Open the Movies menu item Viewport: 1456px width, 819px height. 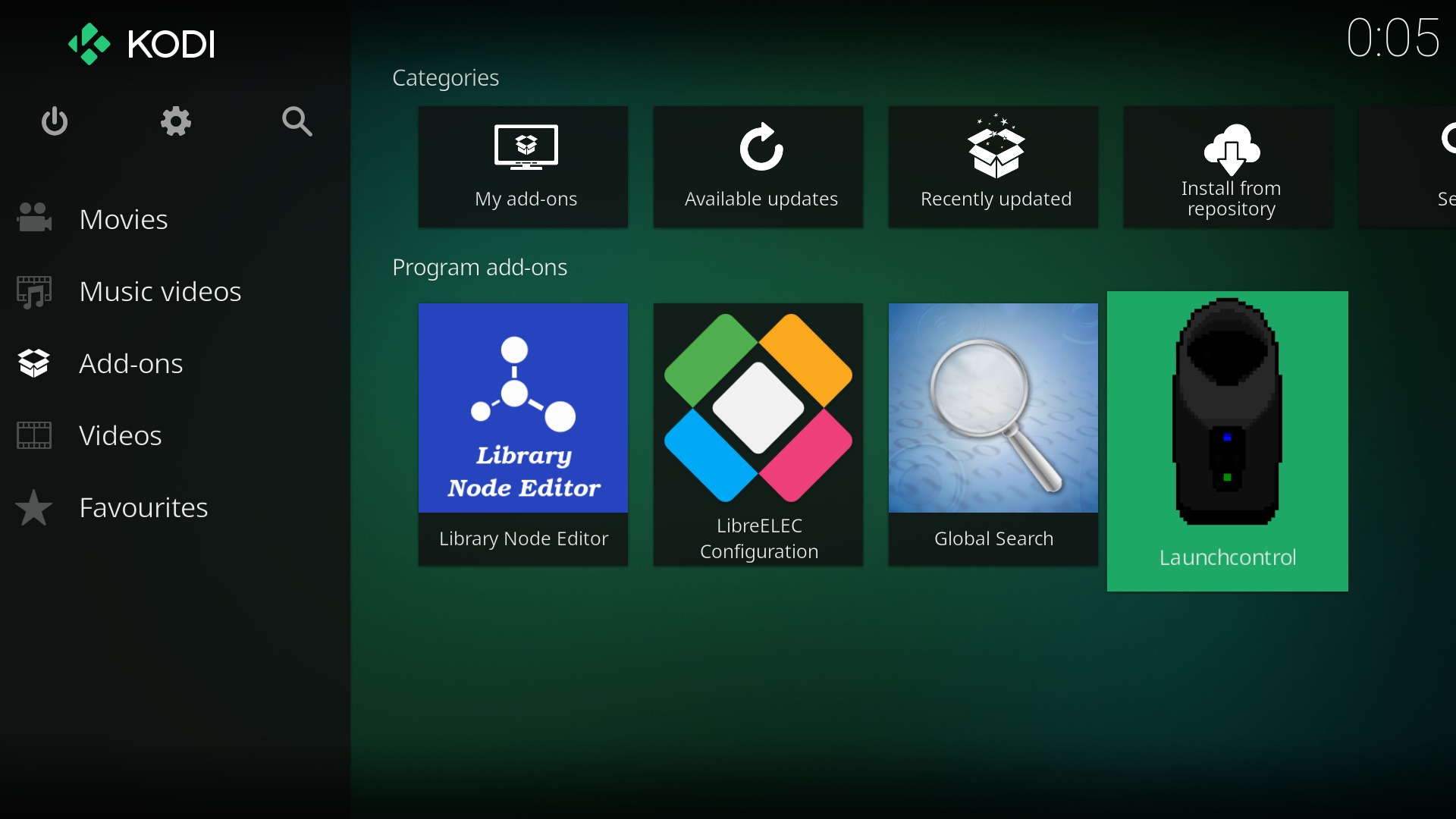[x=124, y=220]
